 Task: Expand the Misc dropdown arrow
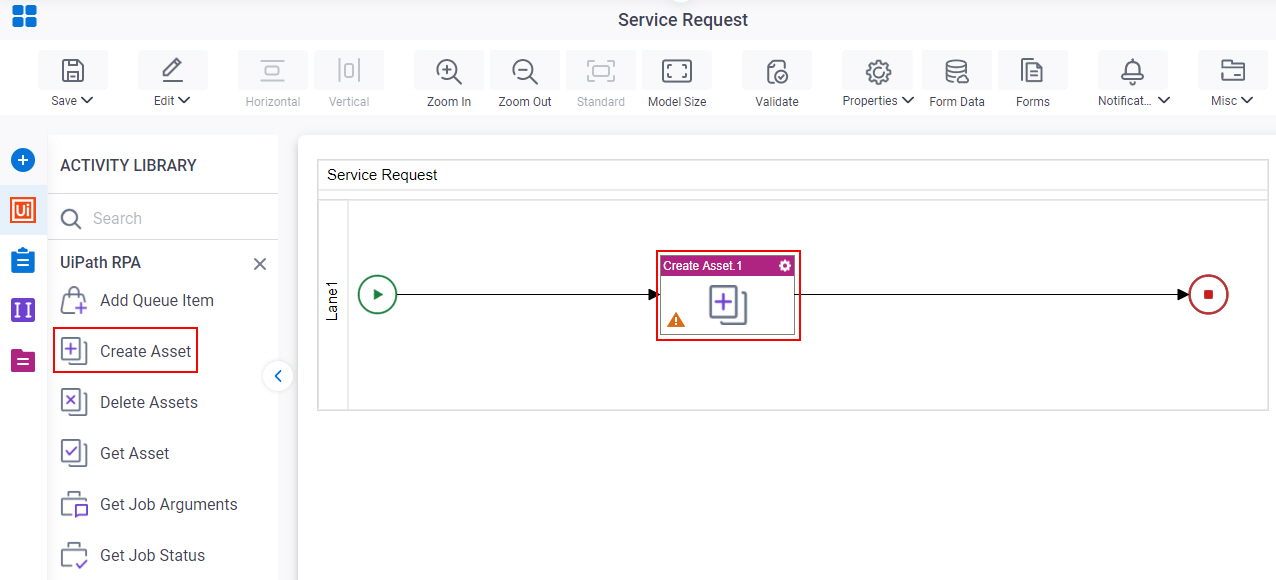[1246, 100]
